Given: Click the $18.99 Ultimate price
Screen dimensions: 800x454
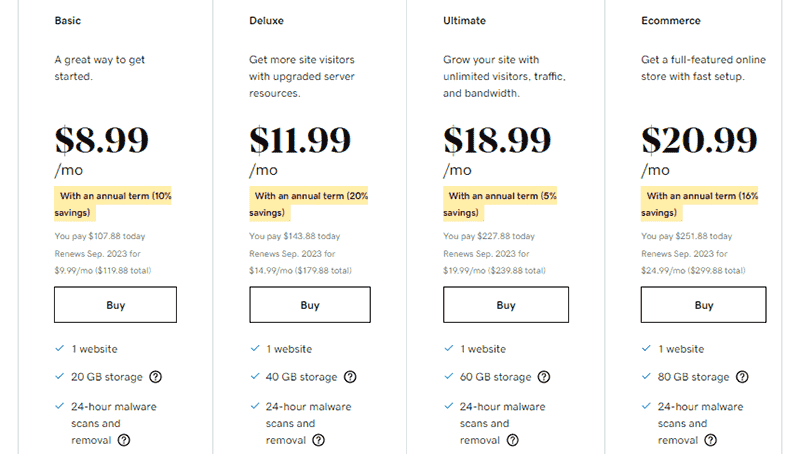Looking at the screenshot, I should pos(495,140).
